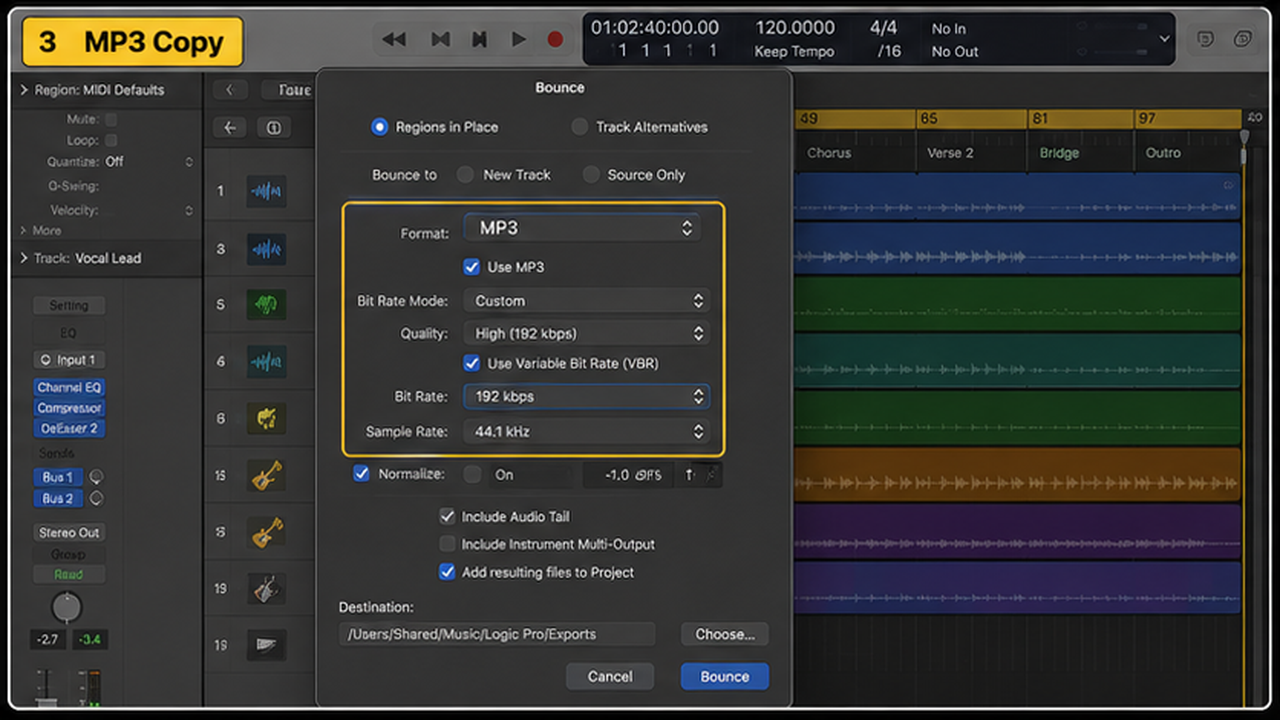The width and height of the screenshot is (1280, 720).
Task: Open the DeEsser 2 plugin slot
Action: coord(69,429)
